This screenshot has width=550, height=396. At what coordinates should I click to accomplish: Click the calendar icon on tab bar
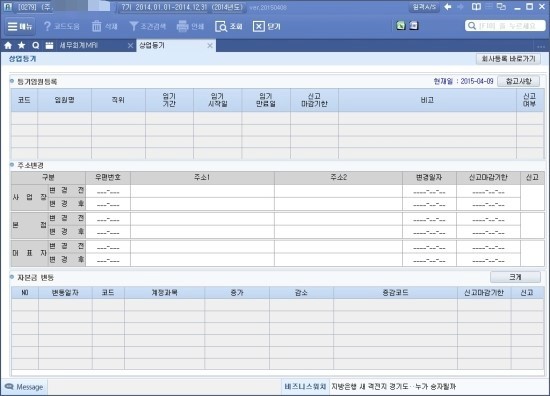click(x=49, y=46)
